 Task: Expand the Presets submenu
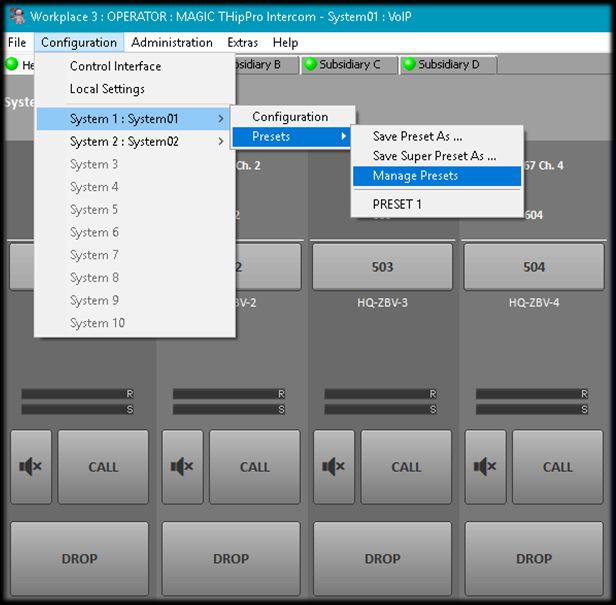click(291, 137)
